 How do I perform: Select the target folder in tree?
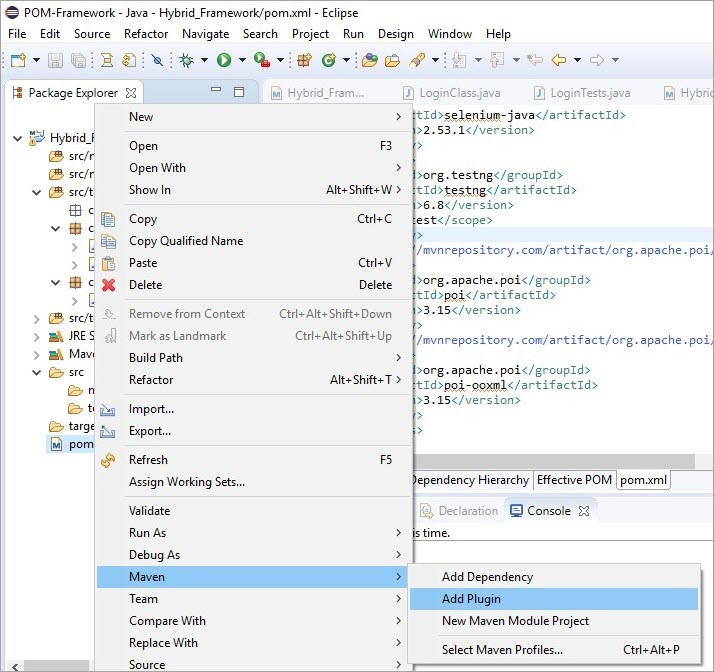(72, 427)
